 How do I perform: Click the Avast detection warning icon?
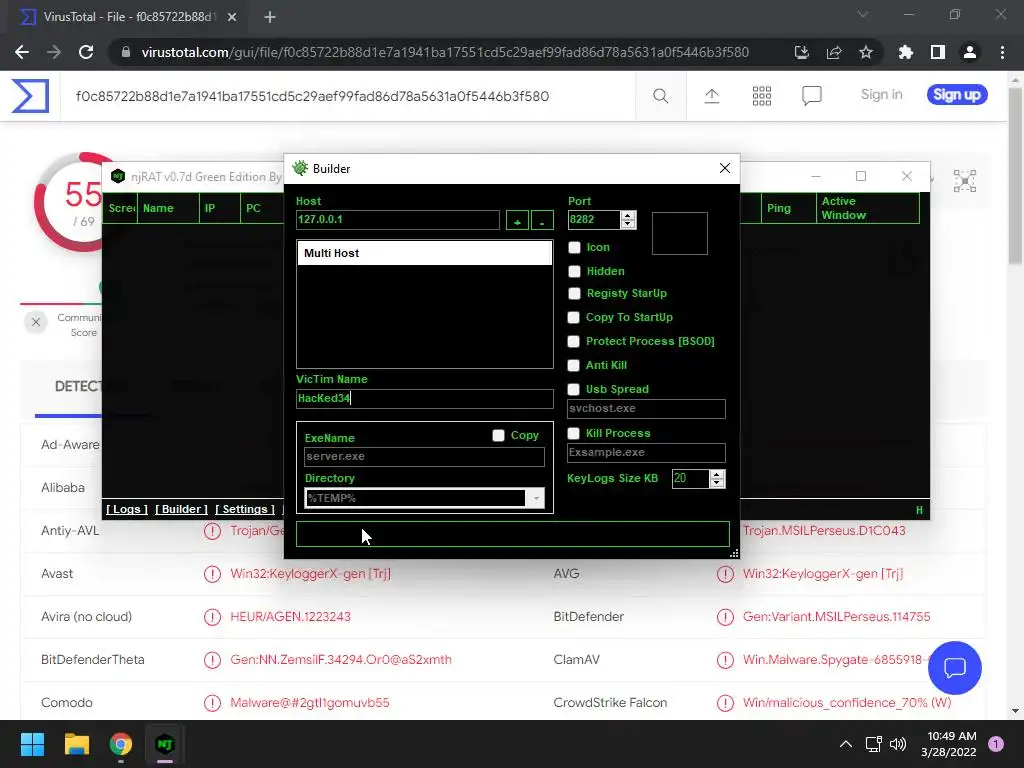pos(212,574)
